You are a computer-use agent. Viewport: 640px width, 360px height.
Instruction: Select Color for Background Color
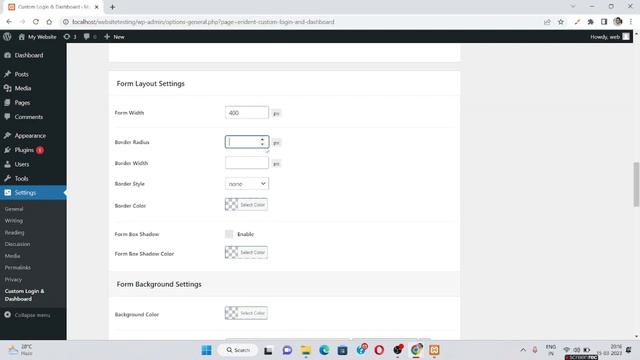click(246, 313)
